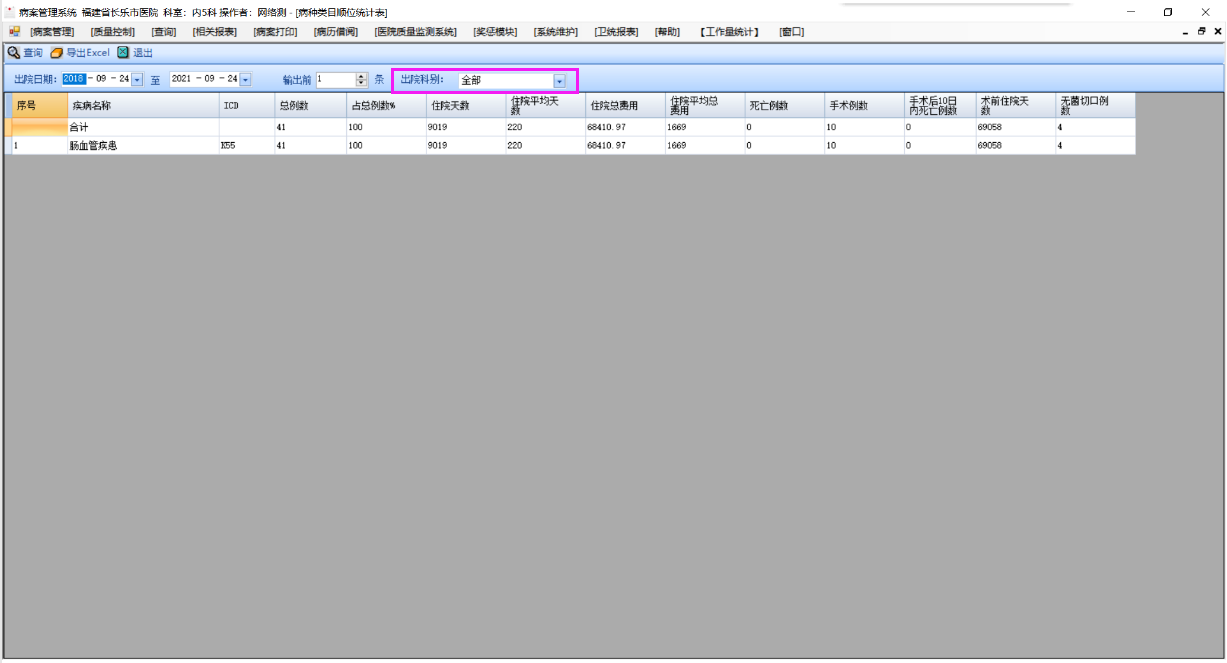Image resolution: width=1227 pixels, height=663 pixels.
Task: Restore the inner MDI child window
Action: click(1201, 32)
